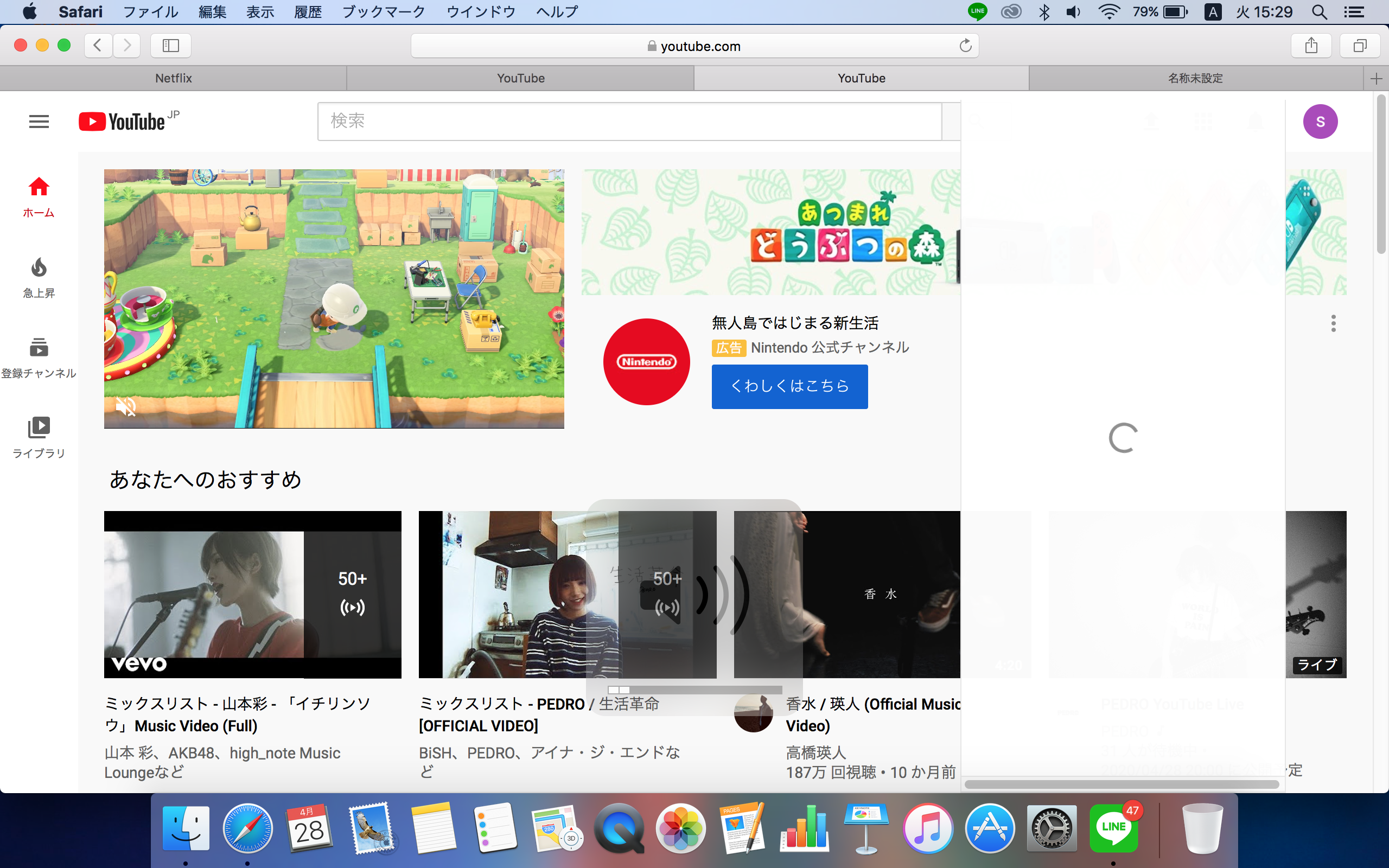1389x868 pixels.
Task: Show all tabs overview button
Action: (1360, 46)
